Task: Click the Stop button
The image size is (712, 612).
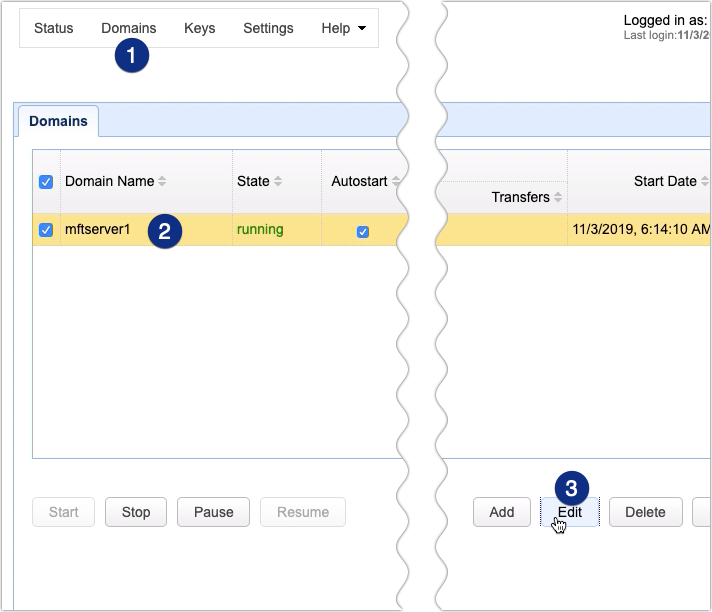Action: point(136,512)
